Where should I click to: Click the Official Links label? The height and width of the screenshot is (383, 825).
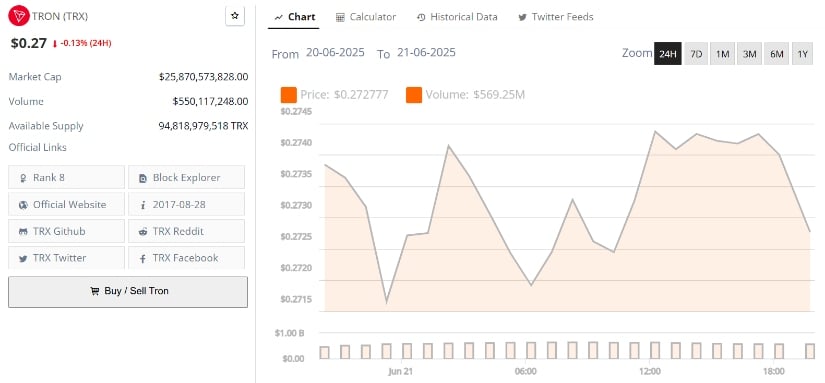[38, 148]
